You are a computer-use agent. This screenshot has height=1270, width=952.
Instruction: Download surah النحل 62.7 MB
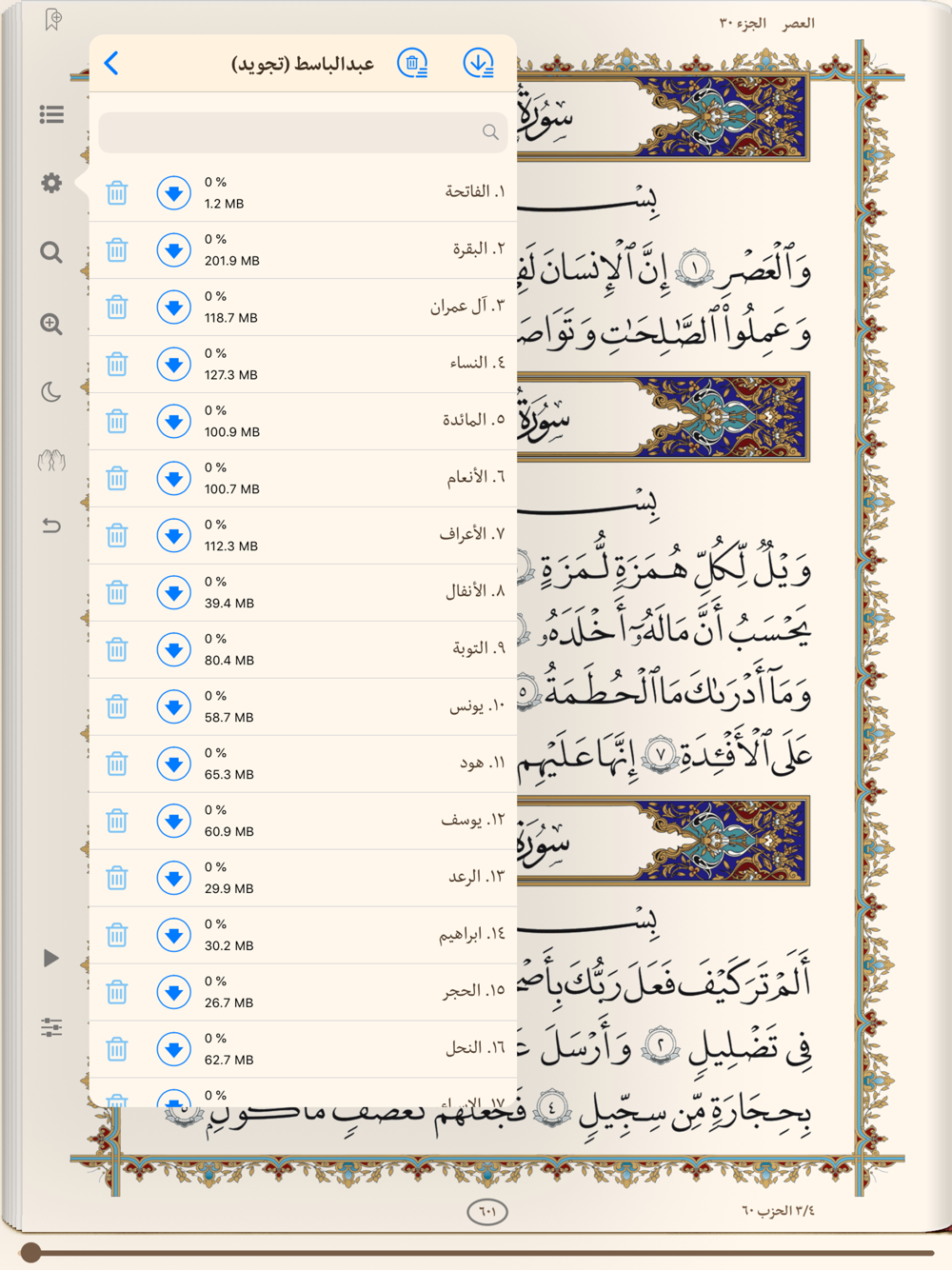click(x=173, y=1050)
